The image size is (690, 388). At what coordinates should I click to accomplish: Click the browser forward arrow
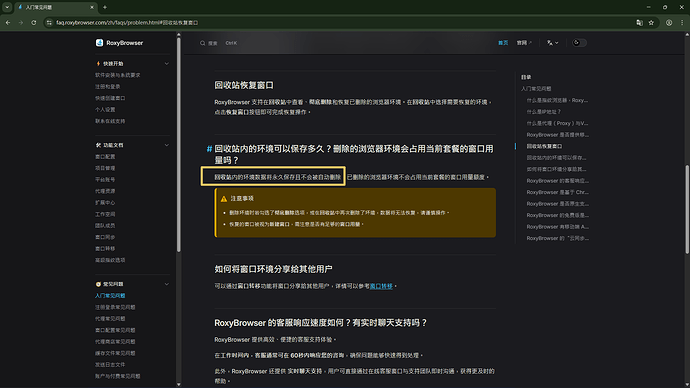[x=21, y=22]
